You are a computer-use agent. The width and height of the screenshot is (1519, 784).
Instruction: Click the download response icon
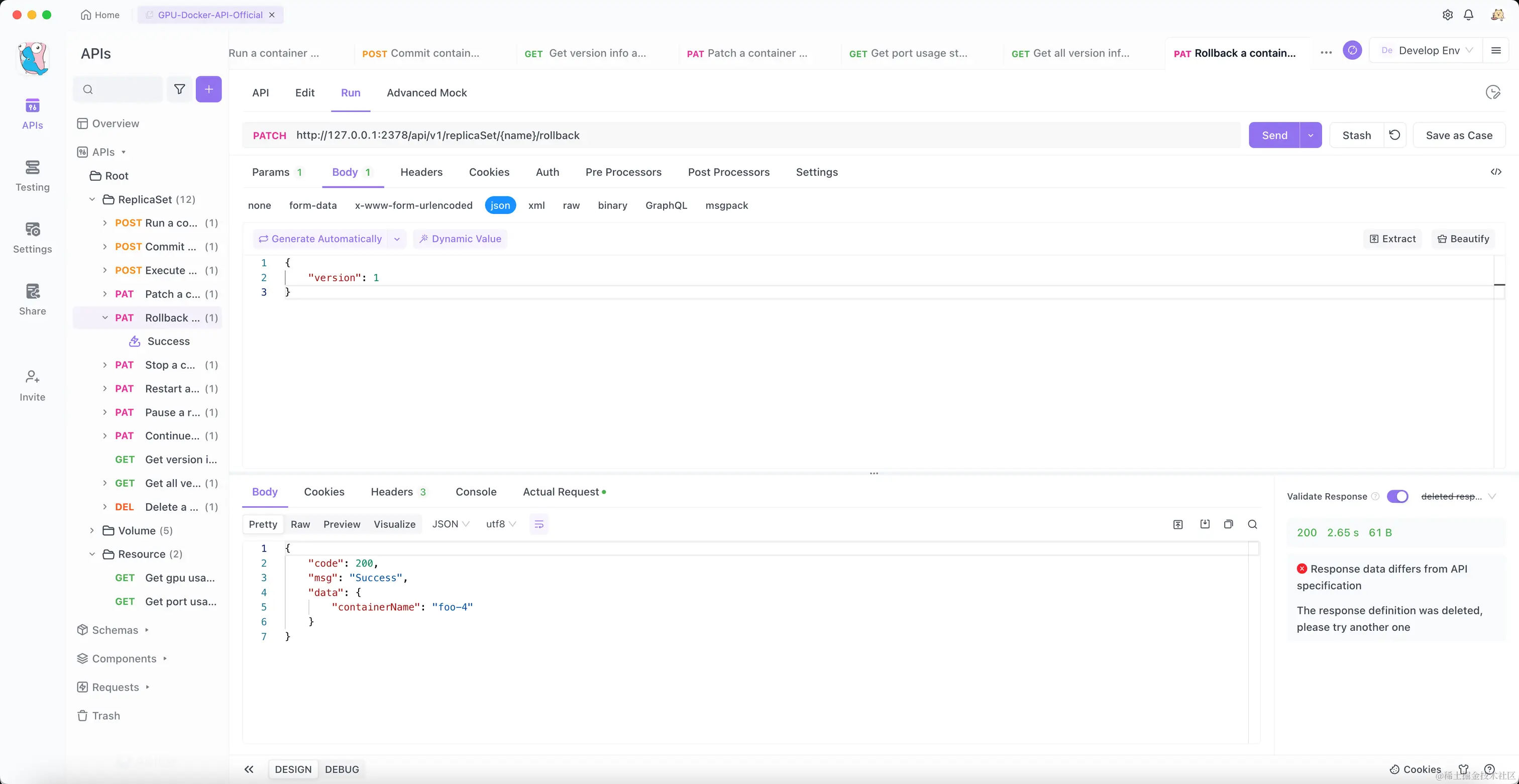(x=1205, y=524)
